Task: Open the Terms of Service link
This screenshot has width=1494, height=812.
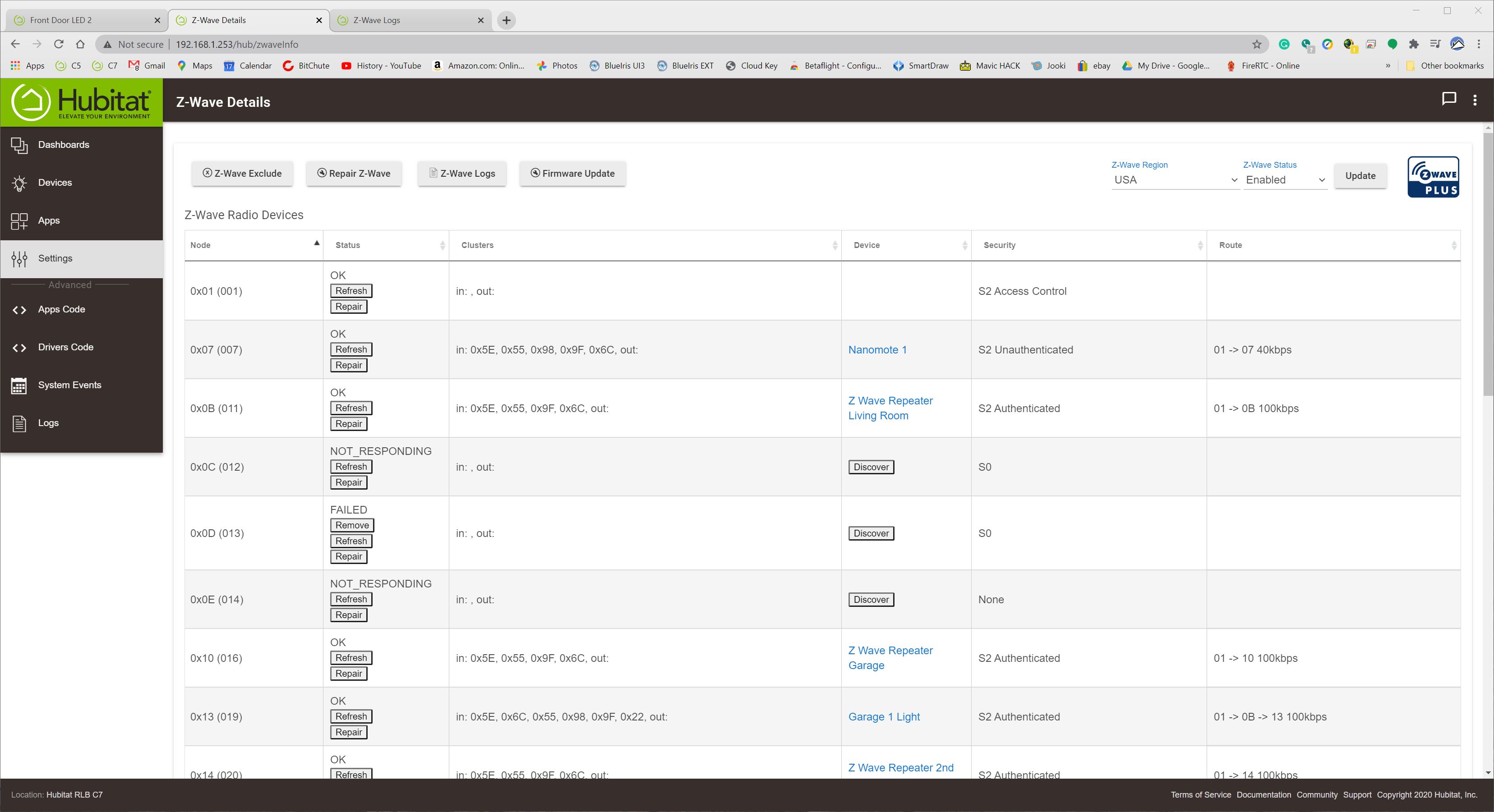Action: (x=1200, y=795)
